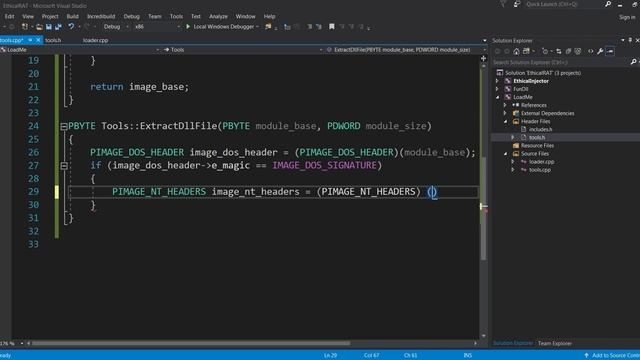
Task: Click the Find in Files icon
Action: point(268,27)
